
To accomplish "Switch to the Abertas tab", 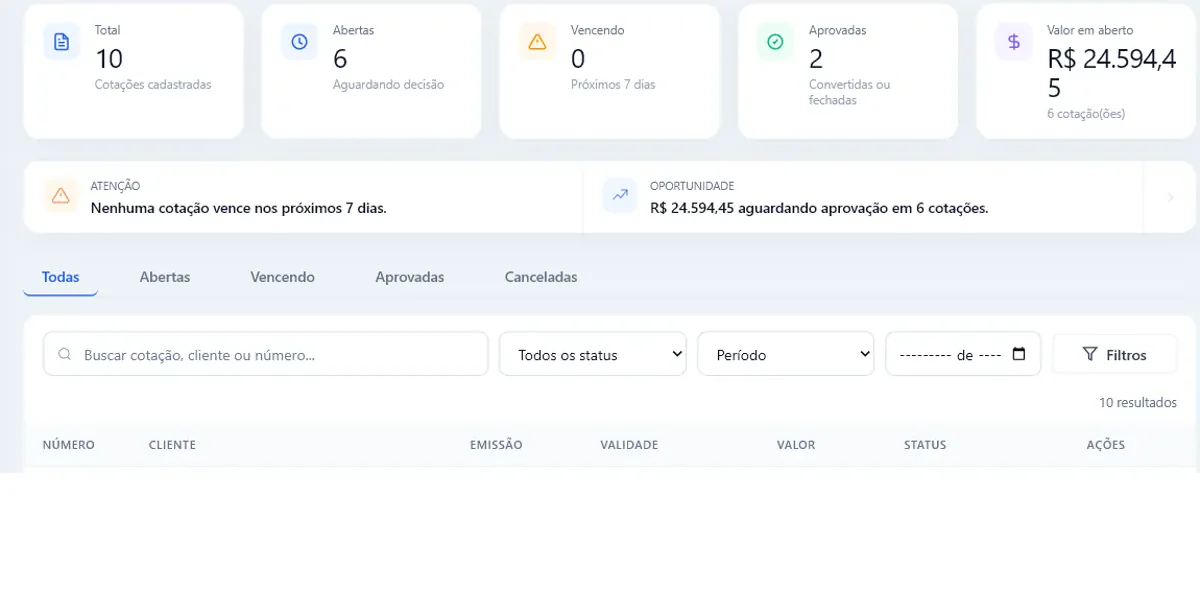I will click(165, 277).
